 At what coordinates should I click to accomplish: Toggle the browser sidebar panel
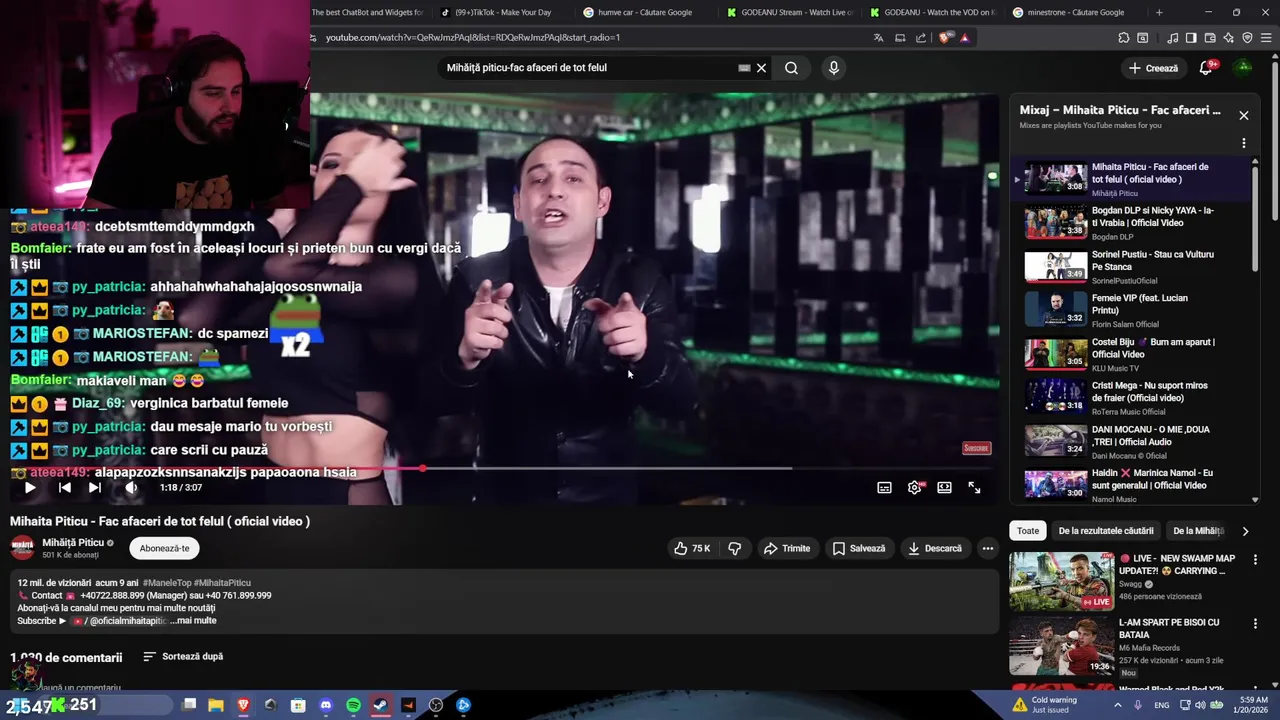[1191, 38]
